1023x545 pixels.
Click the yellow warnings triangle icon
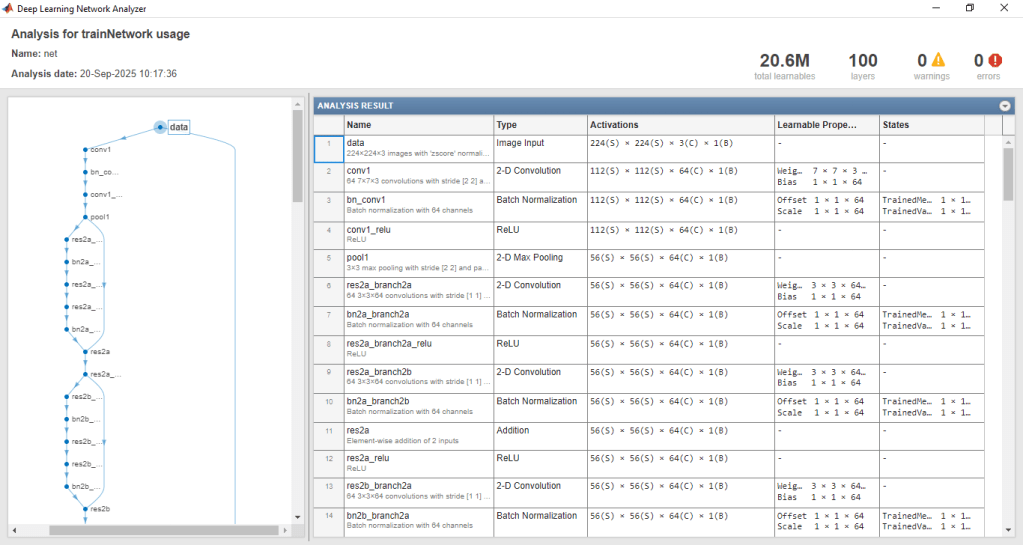(938, 61)
